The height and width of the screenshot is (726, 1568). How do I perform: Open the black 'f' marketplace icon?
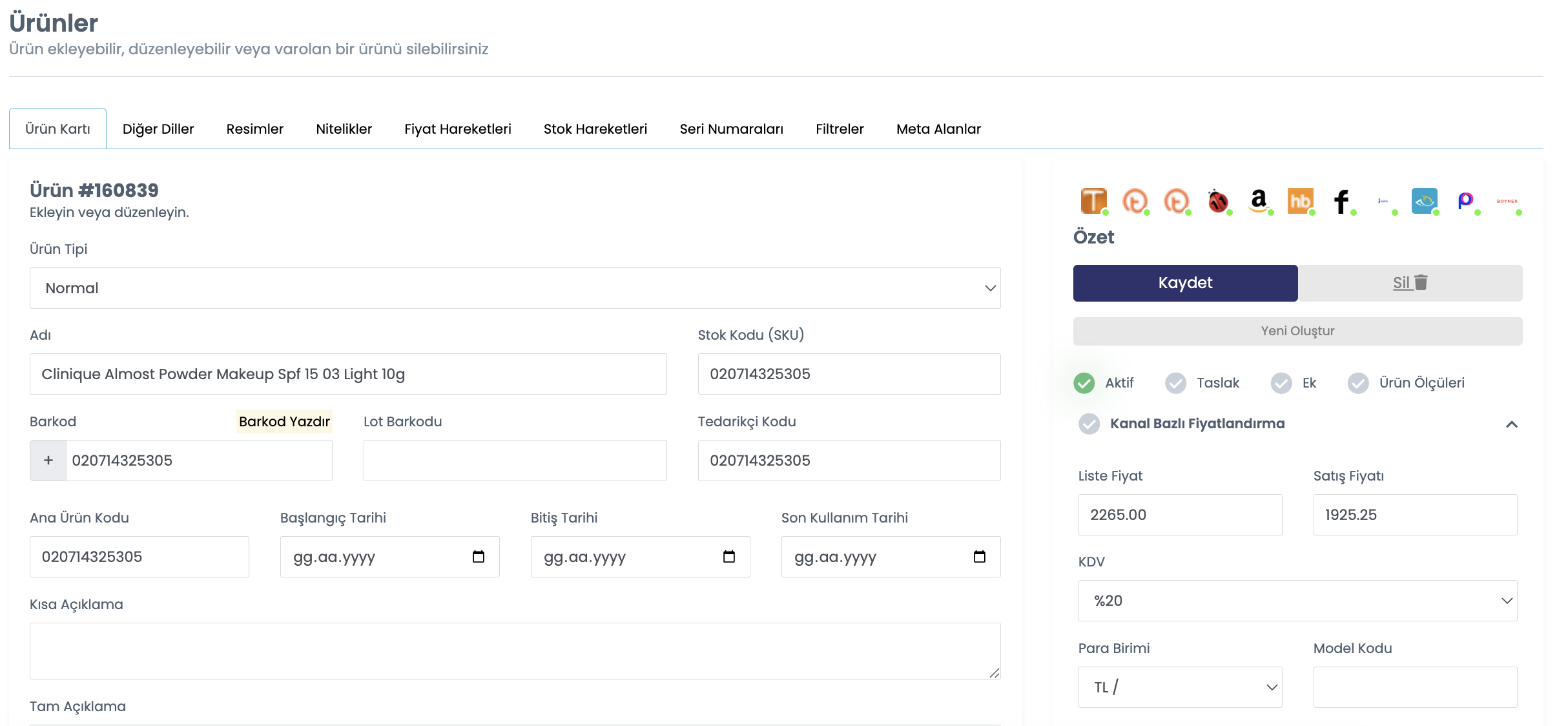click(1341, 201)
